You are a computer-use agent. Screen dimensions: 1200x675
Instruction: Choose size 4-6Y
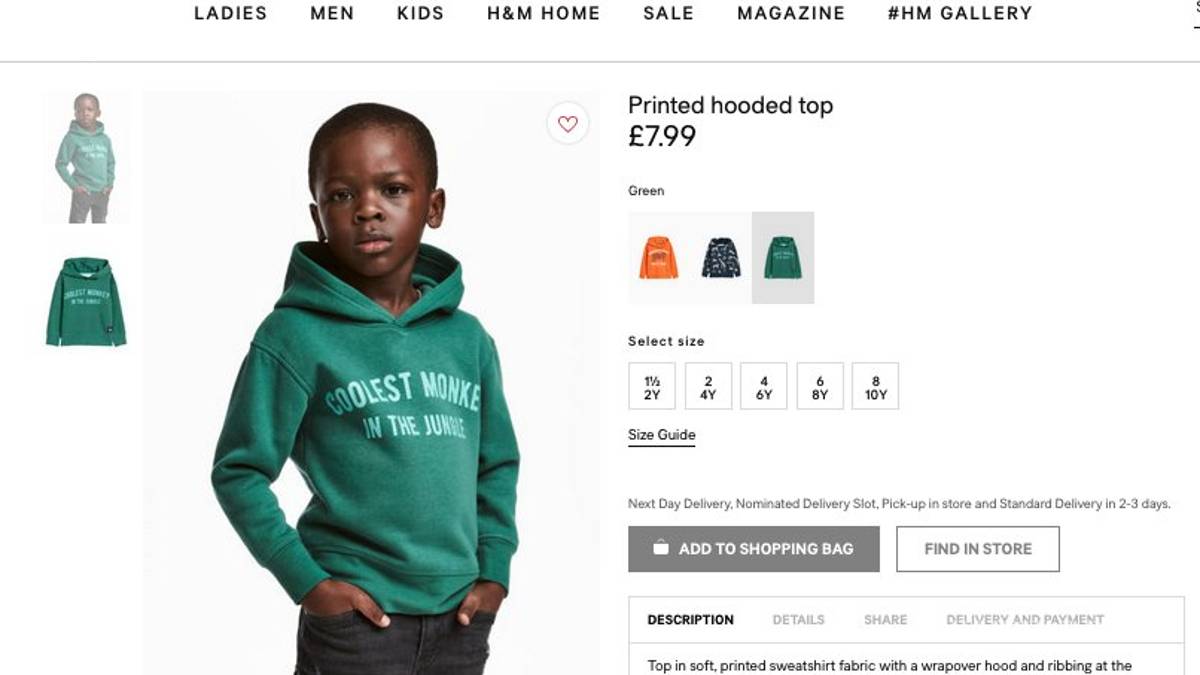pyautogui.click(x=764, y=387)
